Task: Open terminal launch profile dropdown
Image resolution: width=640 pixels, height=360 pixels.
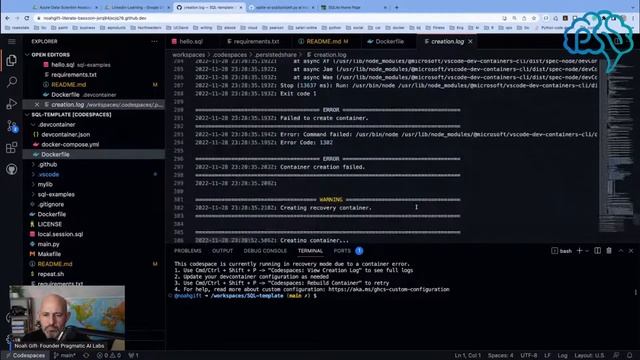Action: click(x=587, y=251)
